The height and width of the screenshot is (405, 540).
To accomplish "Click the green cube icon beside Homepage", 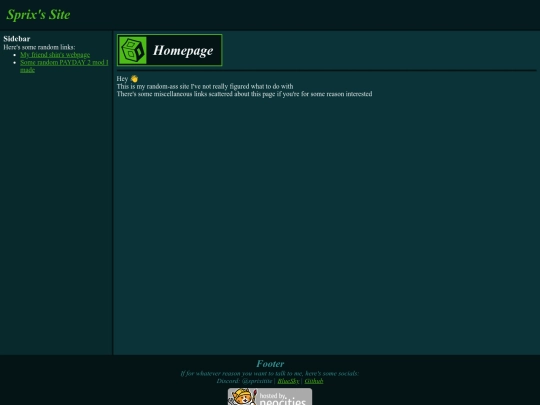I will click(133, 50).
